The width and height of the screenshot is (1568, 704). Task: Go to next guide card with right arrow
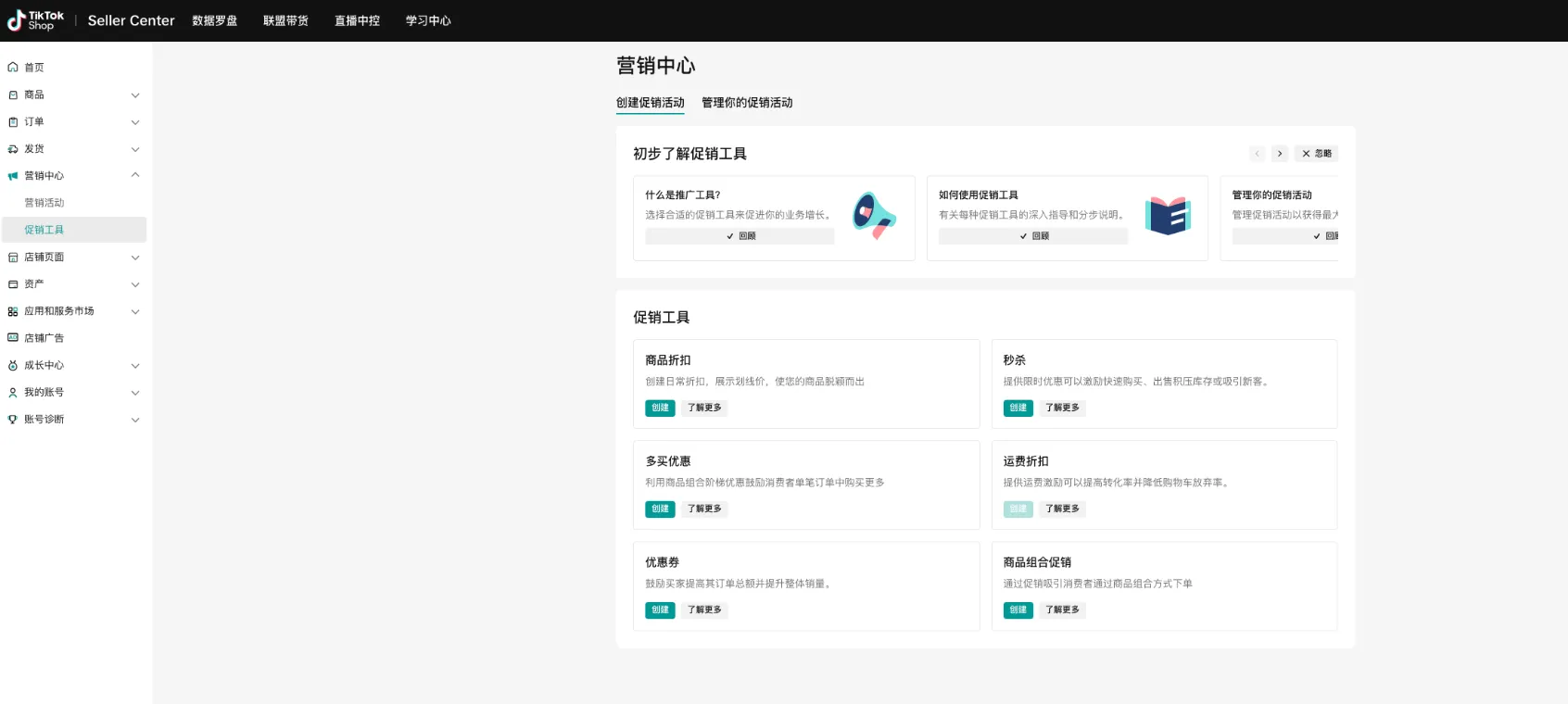pos(1280,154)
